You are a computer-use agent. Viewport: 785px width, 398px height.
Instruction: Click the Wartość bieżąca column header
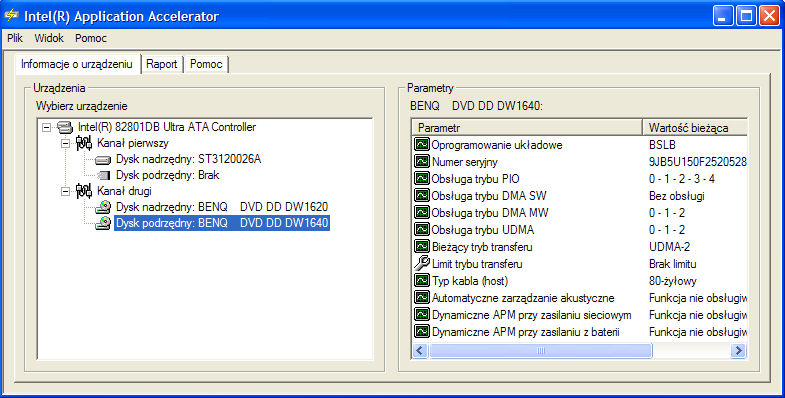click(695, 128)
